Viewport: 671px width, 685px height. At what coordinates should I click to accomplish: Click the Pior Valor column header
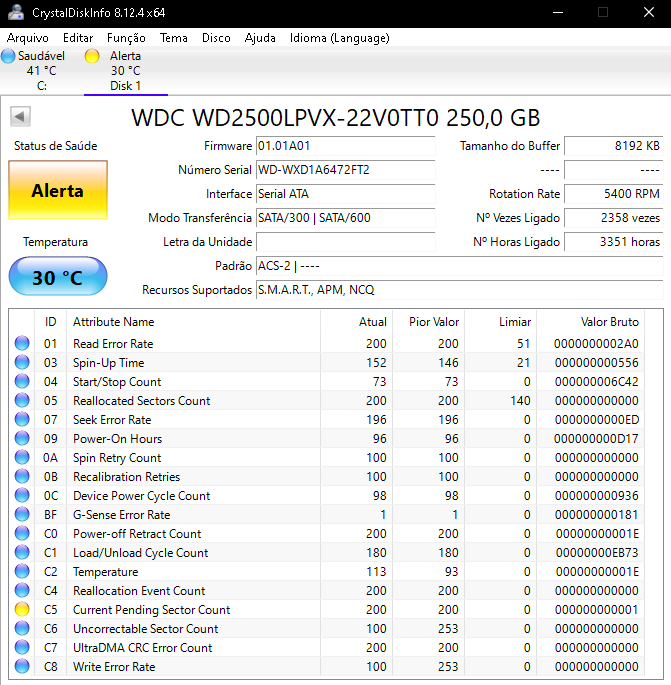pyautogui.click(x=429, y=322)
